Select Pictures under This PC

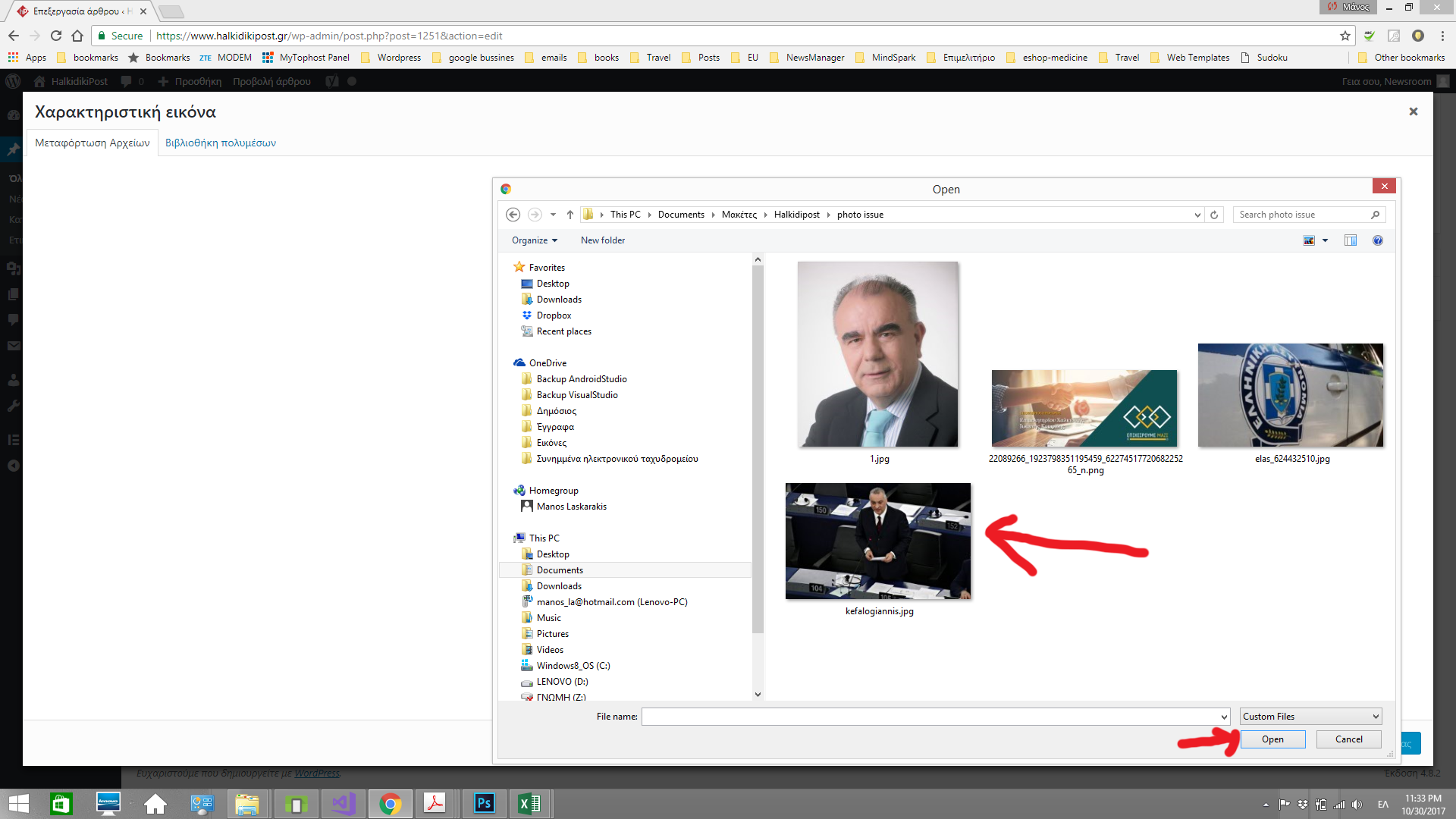[552, 634]
